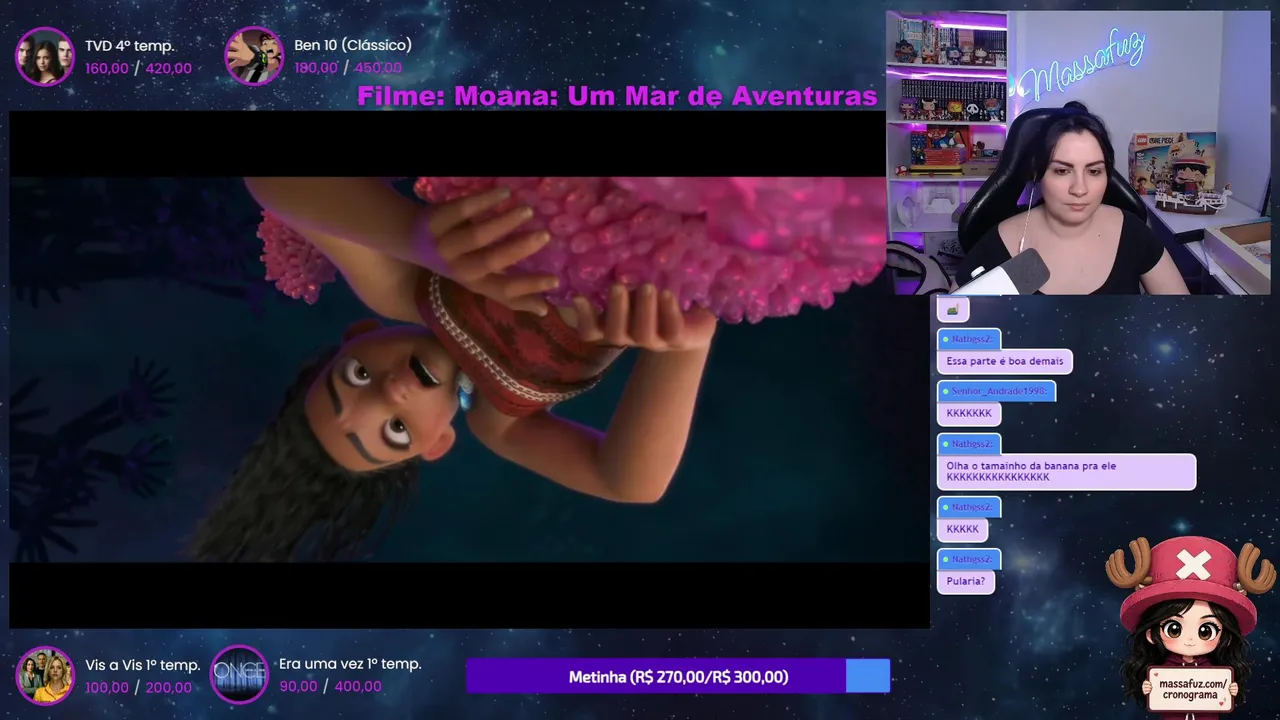The height and width of the screenshot is (720, 1280).
Task: Click the "KKKKKKK" message by Senhor_Andrade1998
Action: pyautogui.click(x=969, y=413)
